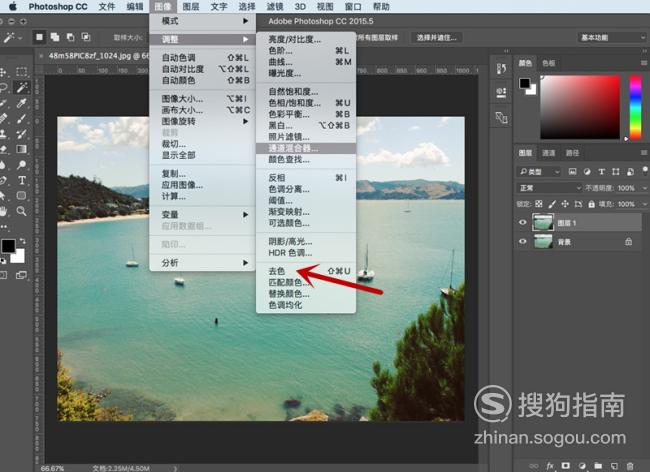Select the Hand tool
Image resolution: width=650 pixels, height=472 pixels.
click(x=3, y=211)
